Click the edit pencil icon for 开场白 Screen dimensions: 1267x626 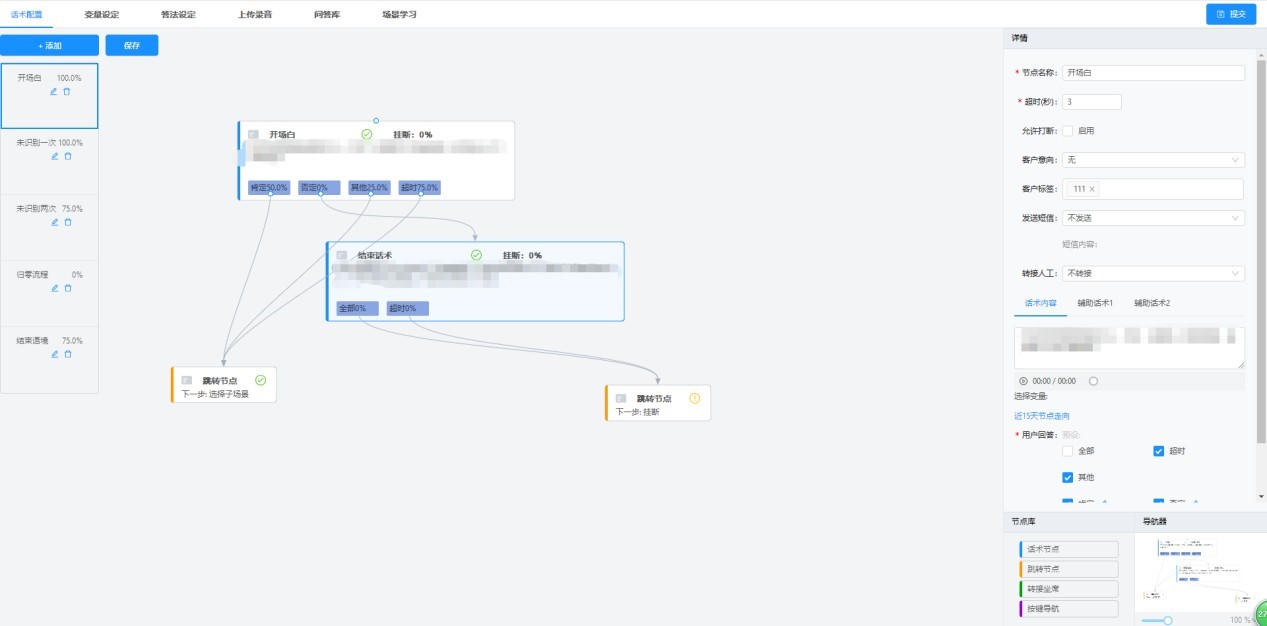point(54,91)
